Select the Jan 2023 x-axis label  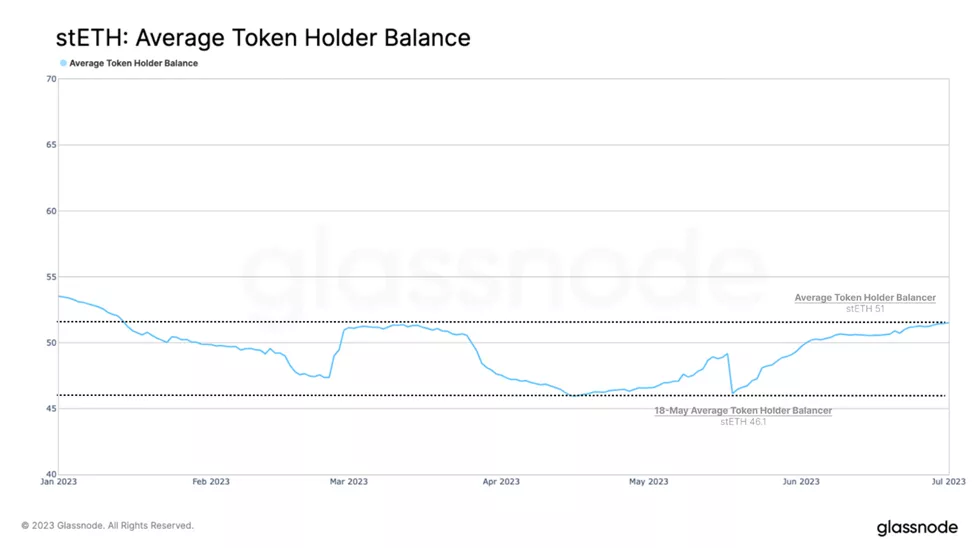click(x=59, y=481)
